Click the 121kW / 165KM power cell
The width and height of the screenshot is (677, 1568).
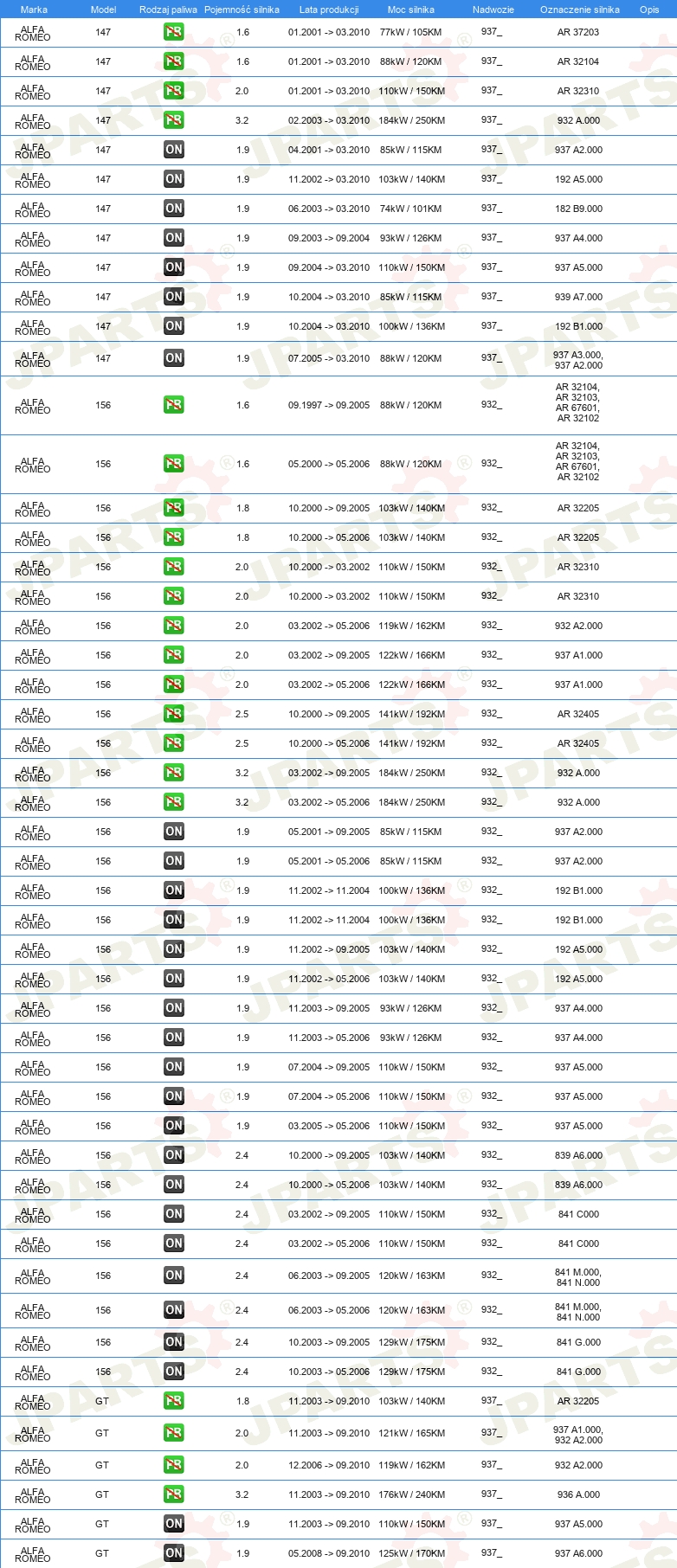pyautogui.click(x=412, y=1433)
